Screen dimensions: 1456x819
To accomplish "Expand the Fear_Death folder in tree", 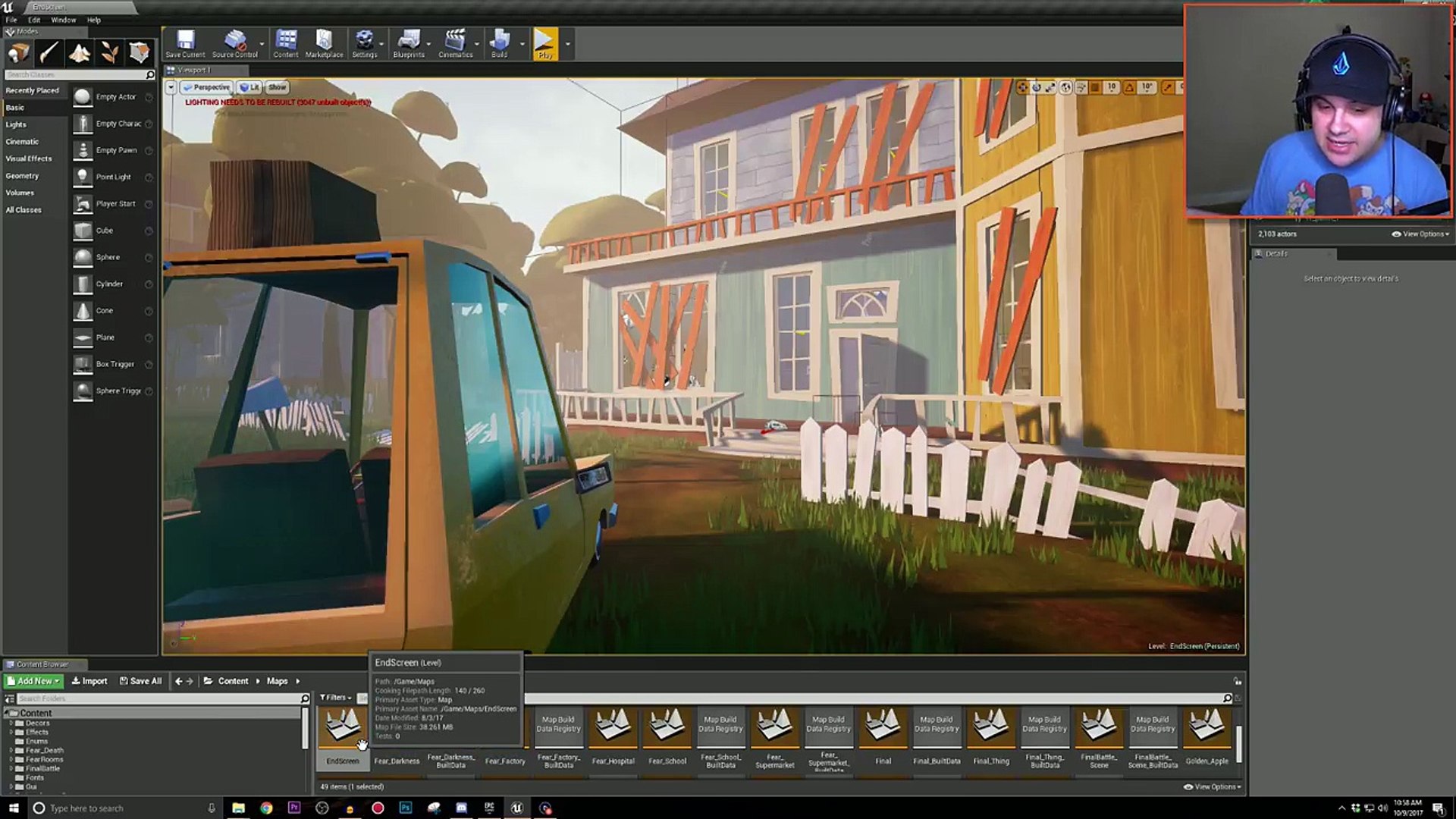I will 11,750.
